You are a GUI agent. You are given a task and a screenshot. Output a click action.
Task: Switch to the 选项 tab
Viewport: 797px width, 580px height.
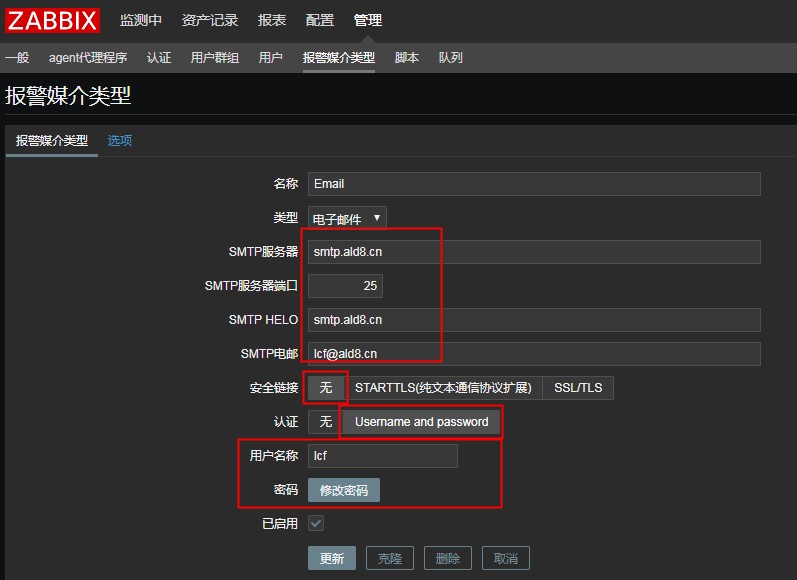pos(120,141)
